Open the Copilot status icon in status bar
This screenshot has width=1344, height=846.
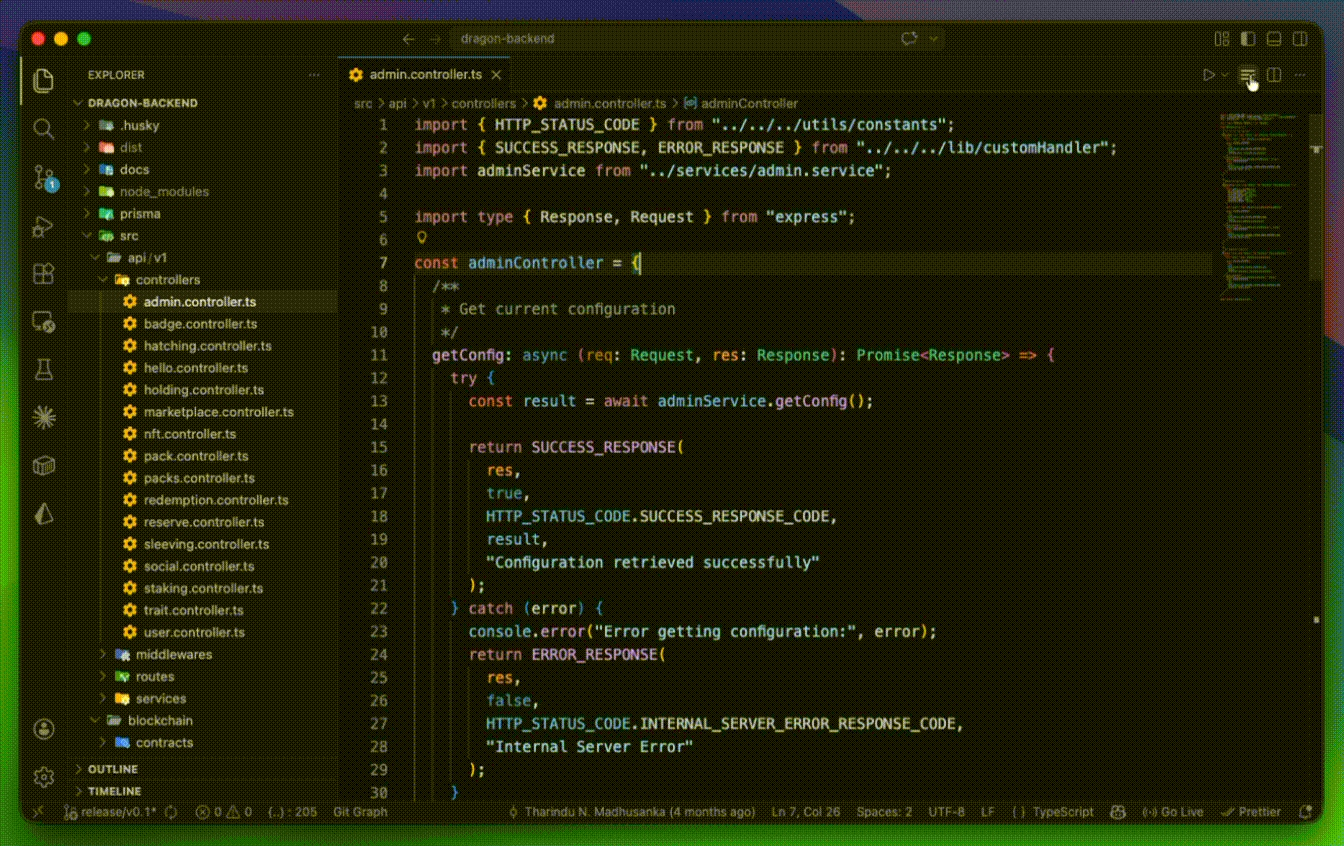click(x=1119, y=812)
